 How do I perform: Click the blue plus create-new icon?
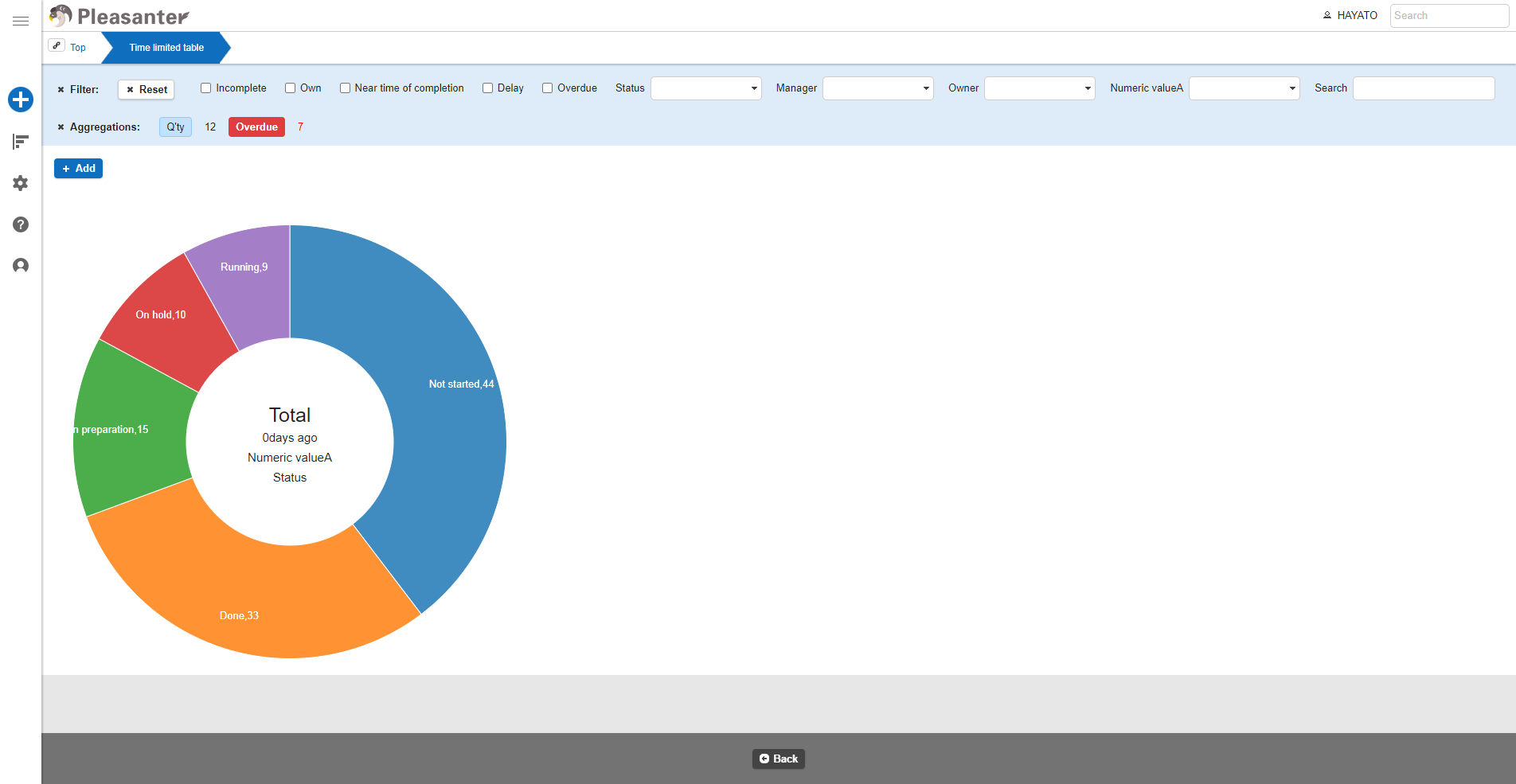point(21,99)
